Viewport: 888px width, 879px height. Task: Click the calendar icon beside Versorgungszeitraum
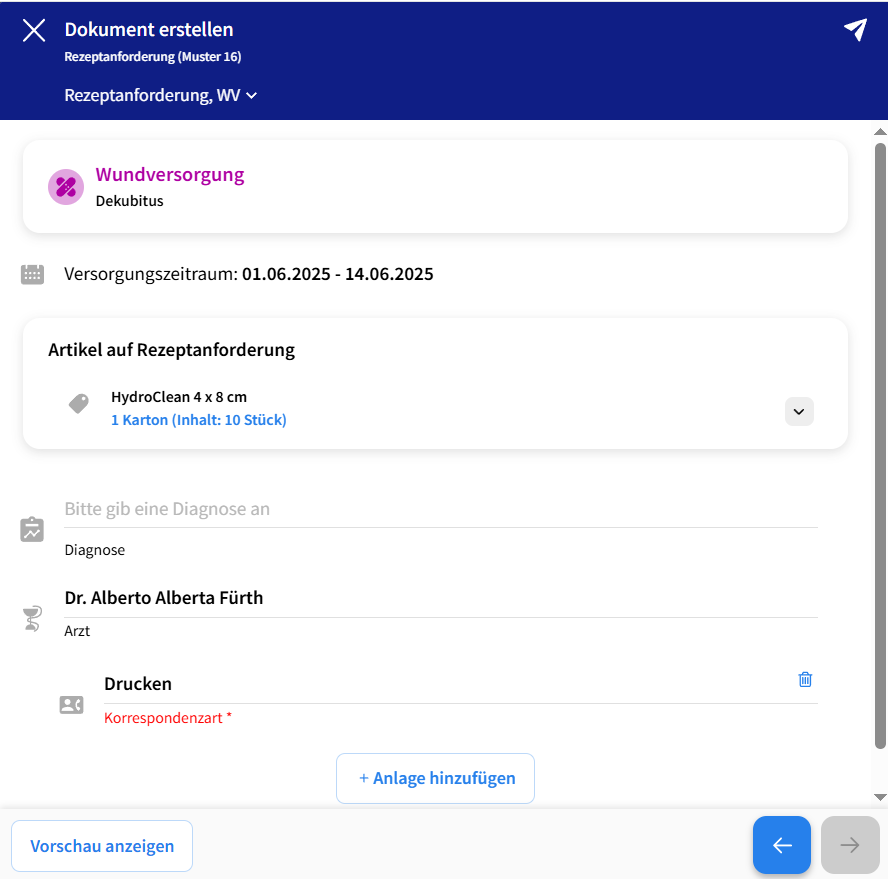(x=33, y=274)
